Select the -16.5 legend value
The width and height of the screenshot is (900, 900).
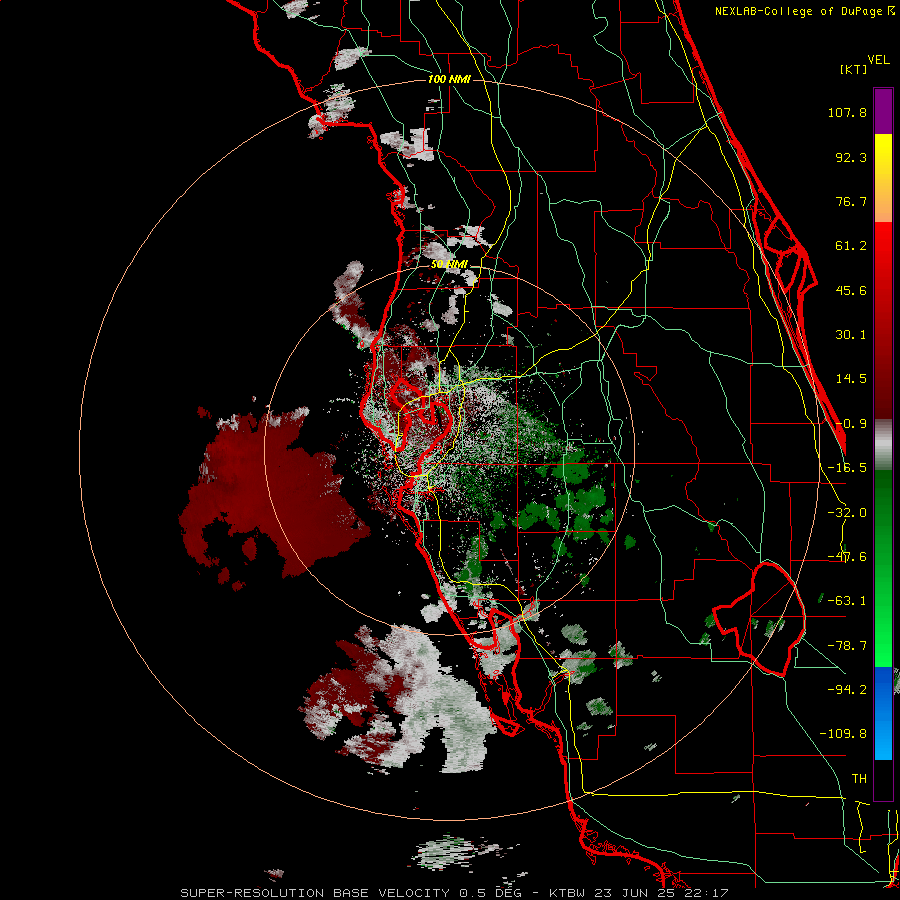tap(847, 468)
